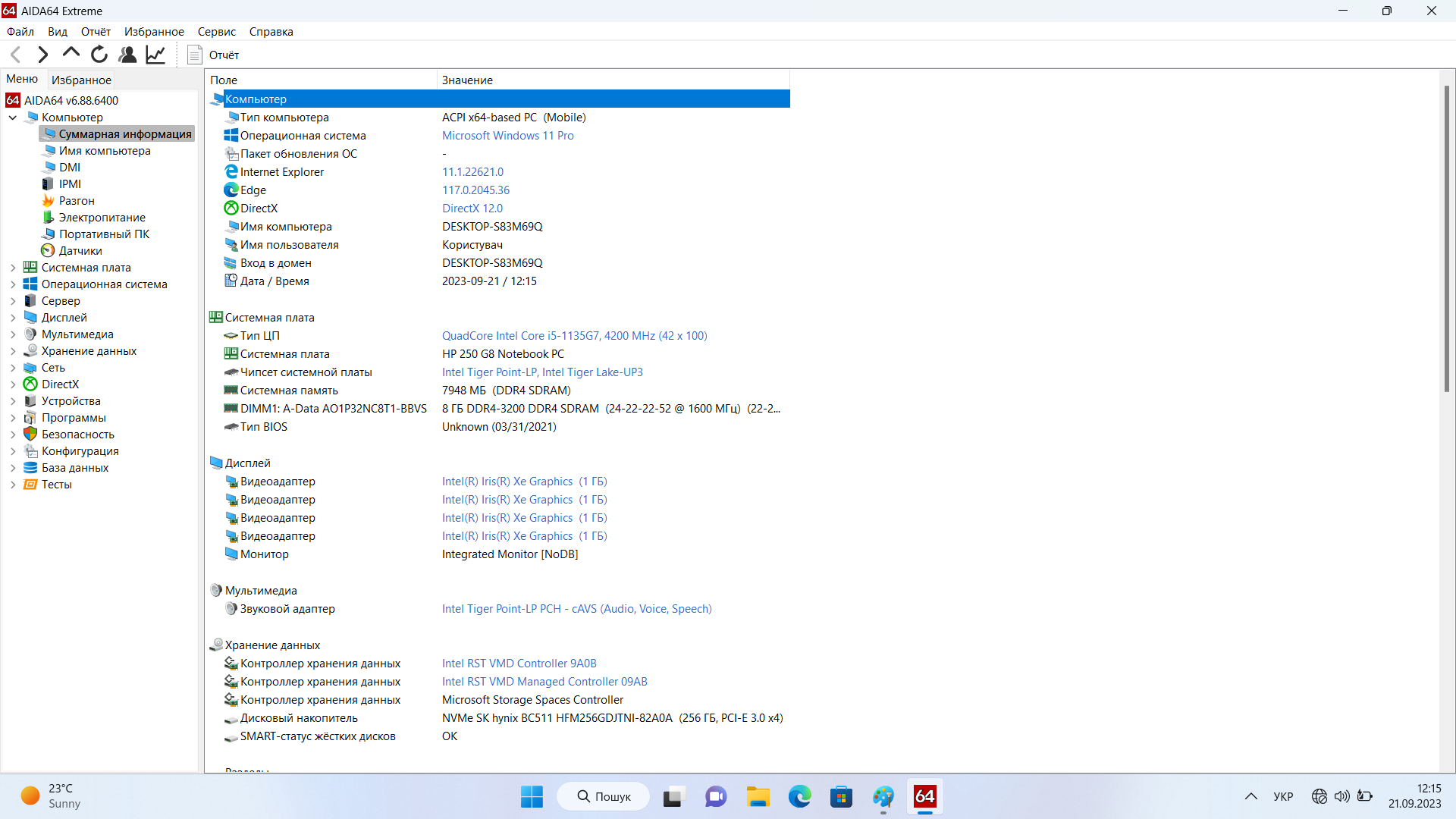Expand the Сервер tree node
The width and height of the screenshot is (1456, 819).
tap(13, 301)
